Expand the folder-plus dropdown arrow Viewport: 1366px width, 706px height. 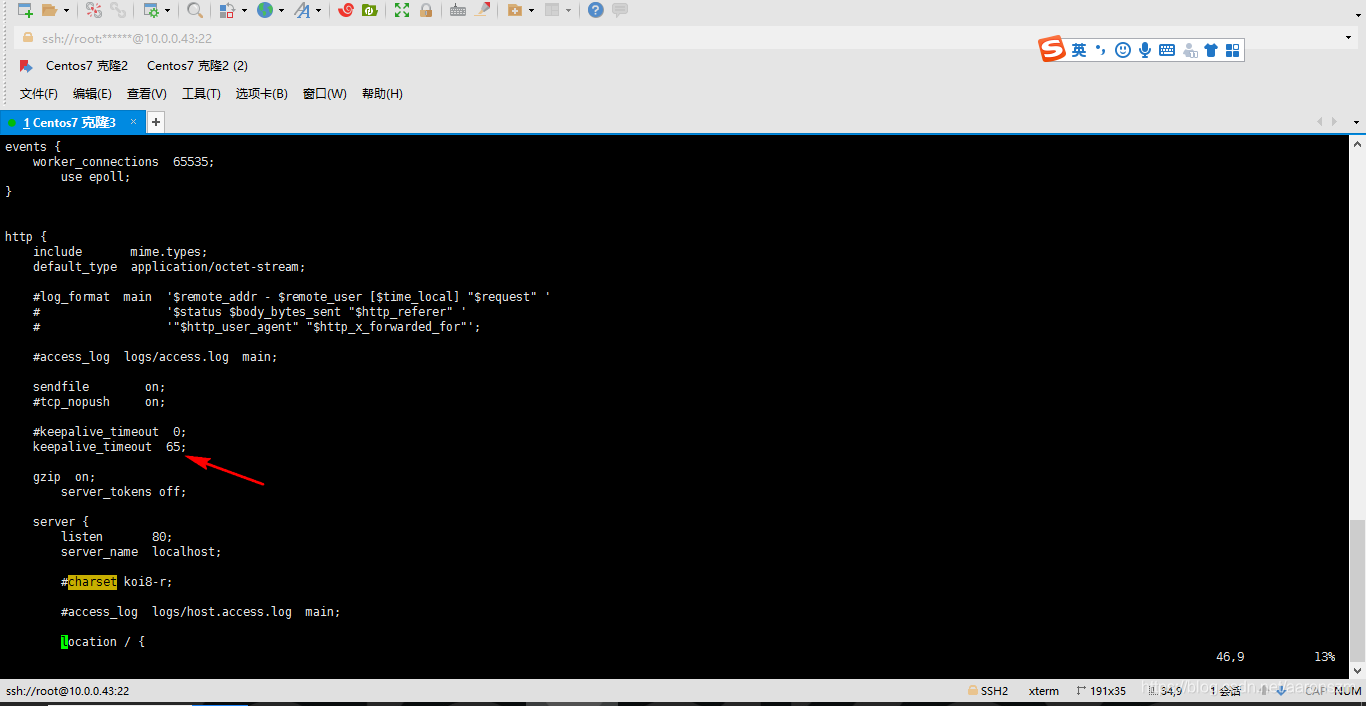point(531,10)
